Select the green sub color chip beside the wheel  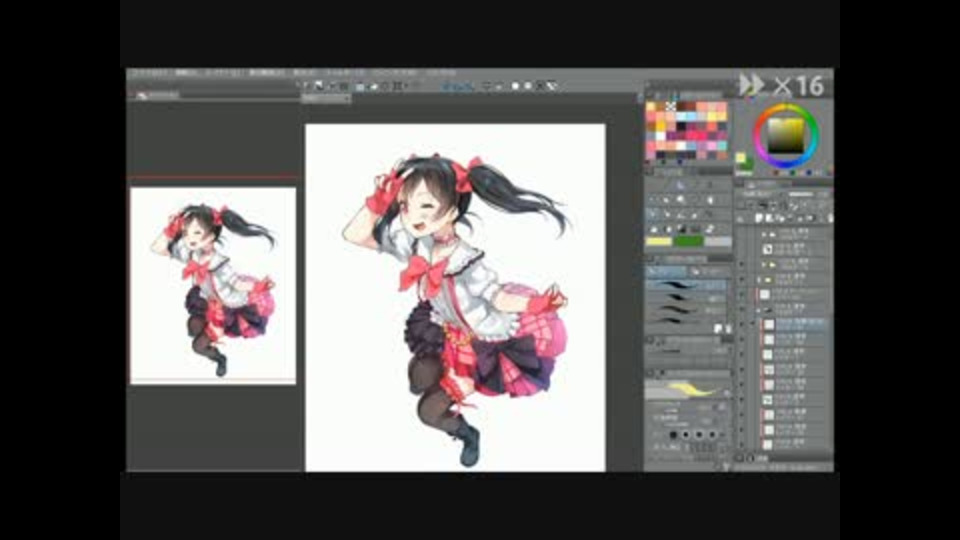(x=748, y=164)
